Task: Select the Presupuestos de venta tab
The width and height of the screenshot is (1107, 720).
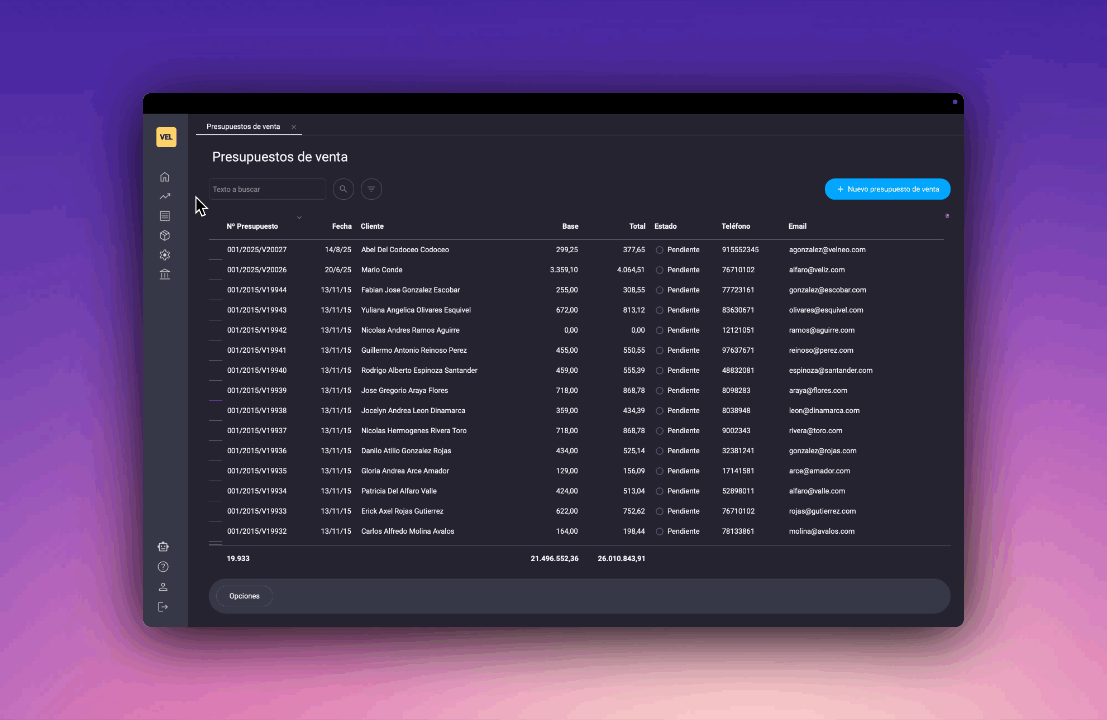Action: pyautogui.click(x=244, y=127)
